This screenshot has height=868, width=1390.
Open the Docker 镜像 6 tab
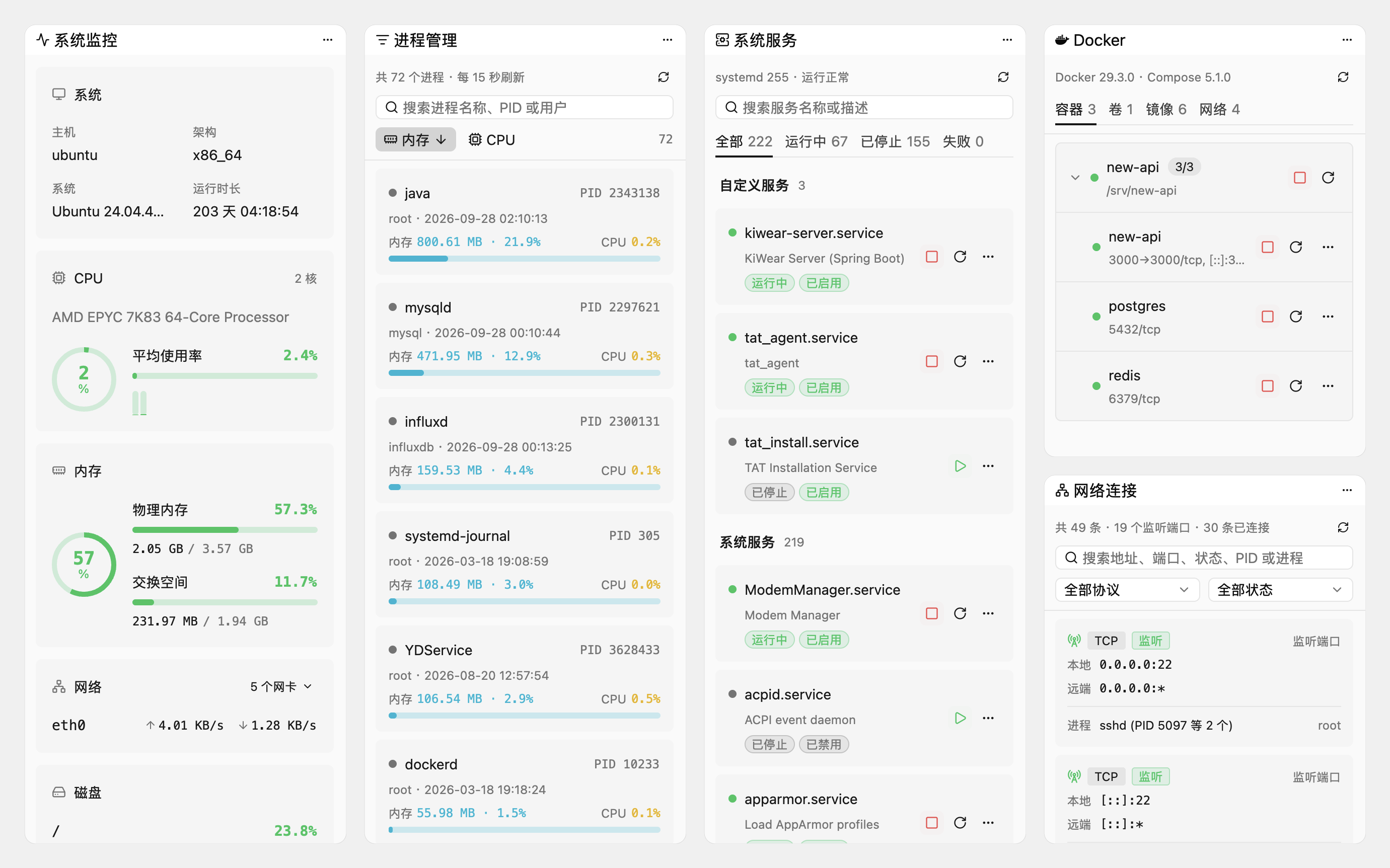1166,109
